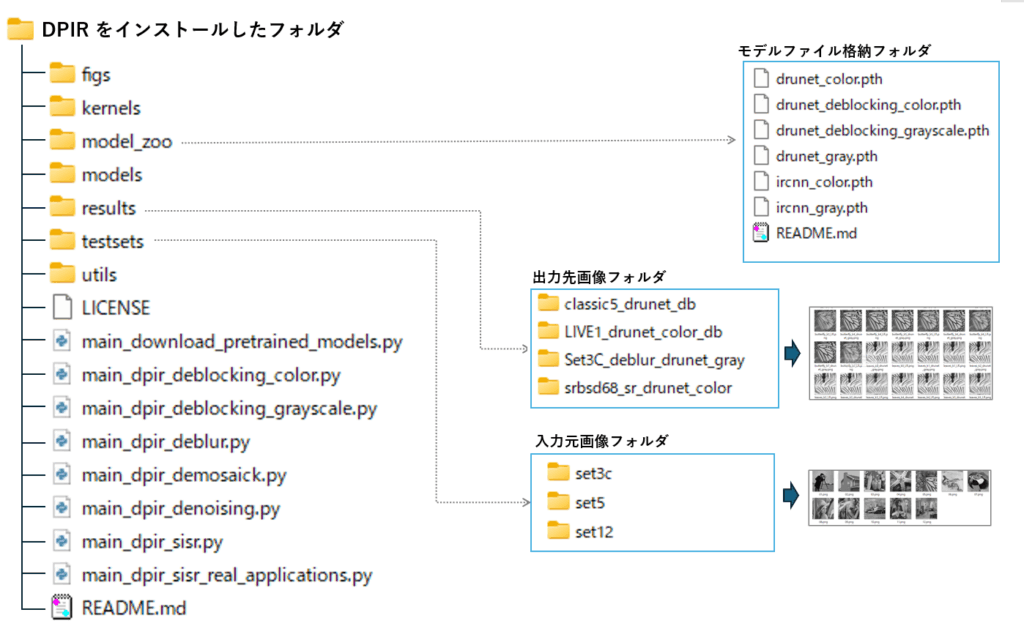The height and width of the screenshot is (626, 1024).
Task: Select main_download_pretrained_models.py
Action: [x=241, y=341]
